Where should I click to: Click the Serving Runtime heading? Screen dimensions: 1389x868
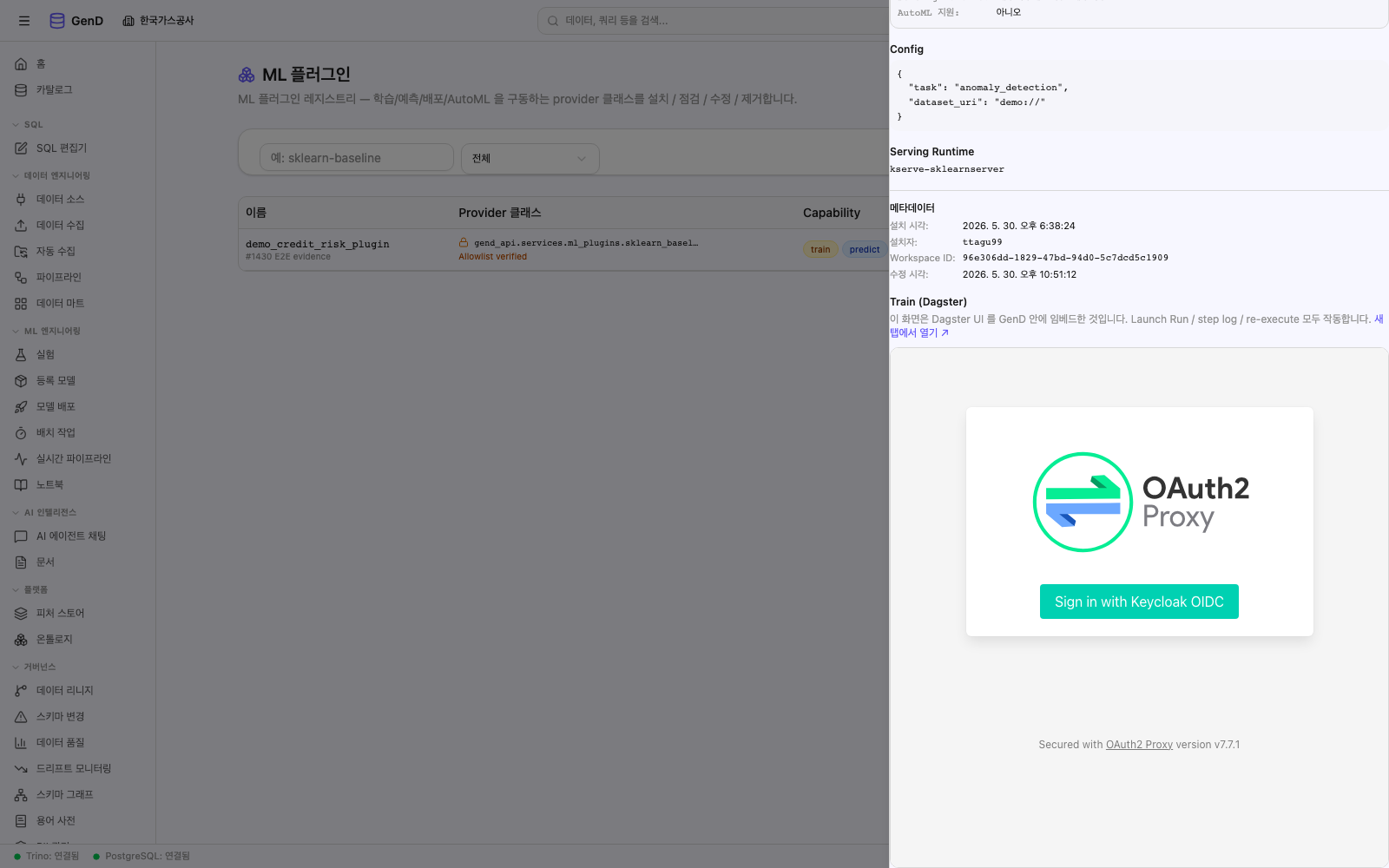point(931,152)
